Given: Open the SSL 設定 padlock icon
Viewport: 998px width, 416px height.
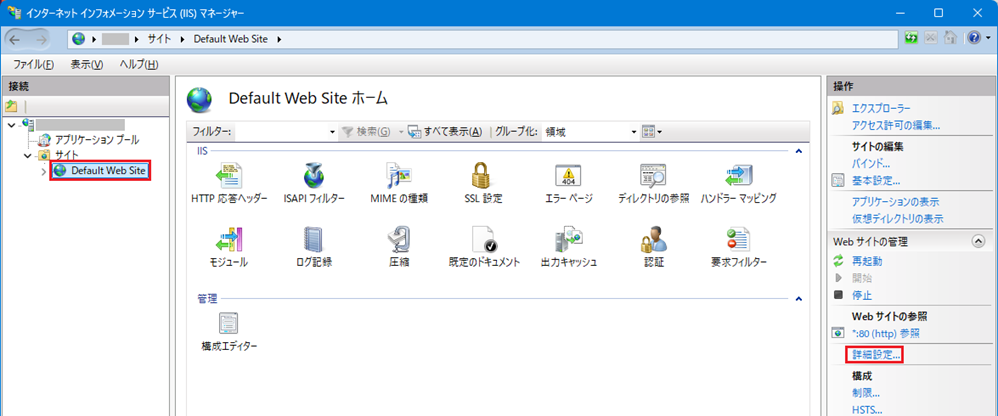Looking at the screenshot, I should point(484,177).
